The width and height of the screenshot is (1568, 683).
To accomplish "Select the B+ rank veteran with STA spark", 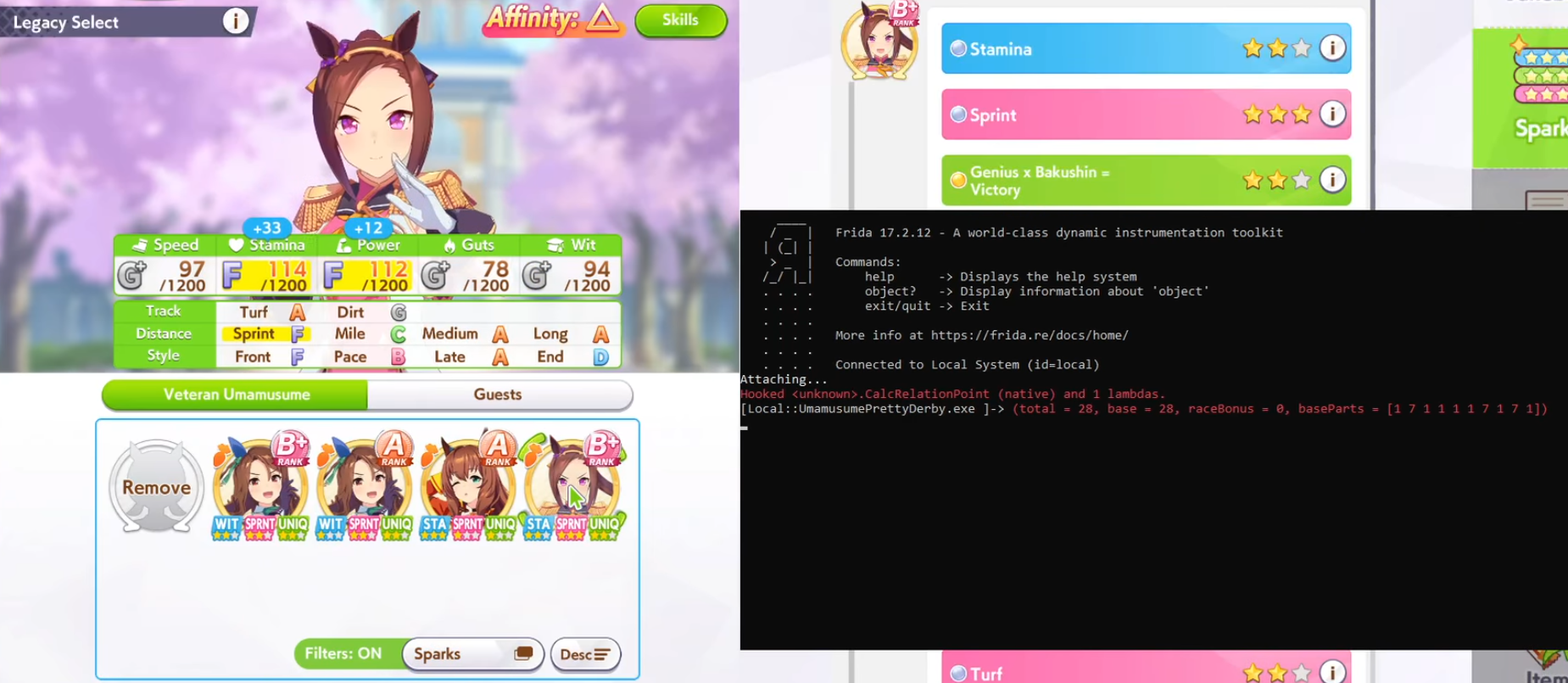I will coord(572,485).
